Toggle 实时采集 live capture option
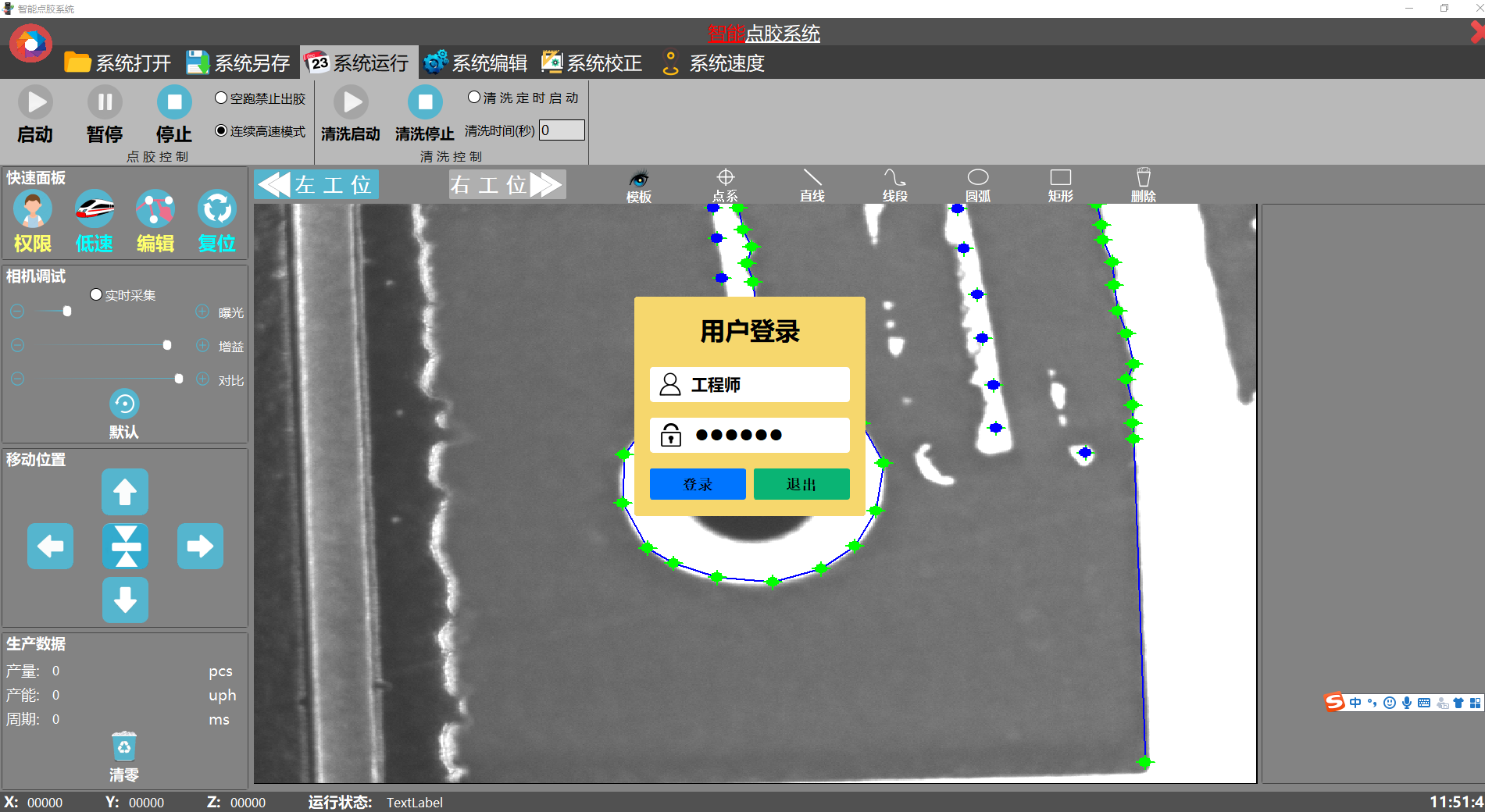Viewport: 1485px width, 812px height. [96, 294]
